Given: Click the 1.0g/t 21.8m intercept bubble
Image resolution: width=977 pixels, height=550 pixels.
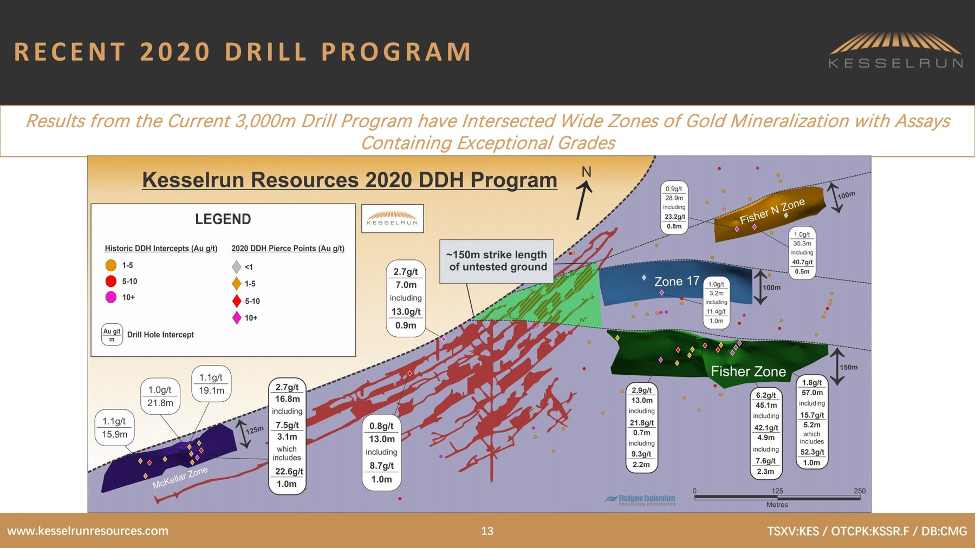Looking at the screenshot, I should pyautogui.click(x=160, y=396).
